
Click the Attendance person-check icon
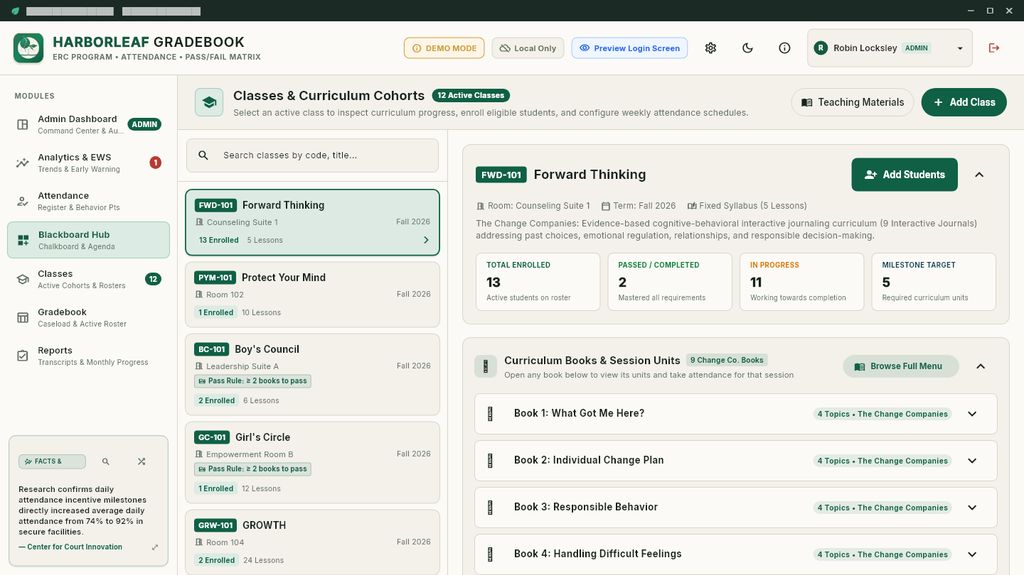click(x=23, y=201)
